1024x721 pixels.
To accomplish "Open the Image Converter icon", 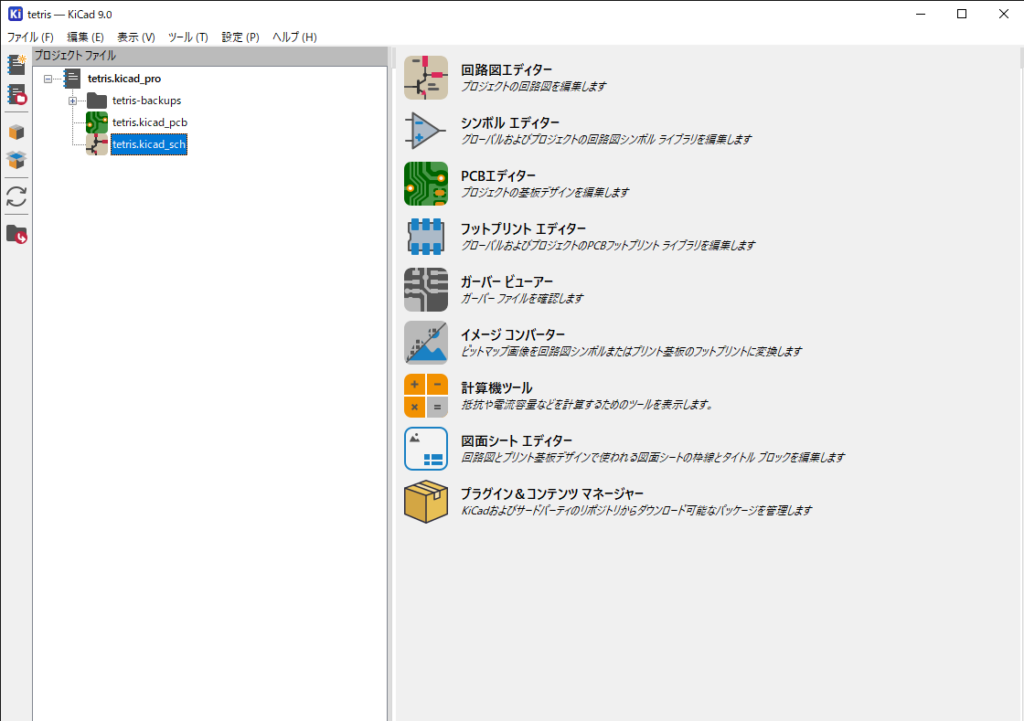I will 426,342.
